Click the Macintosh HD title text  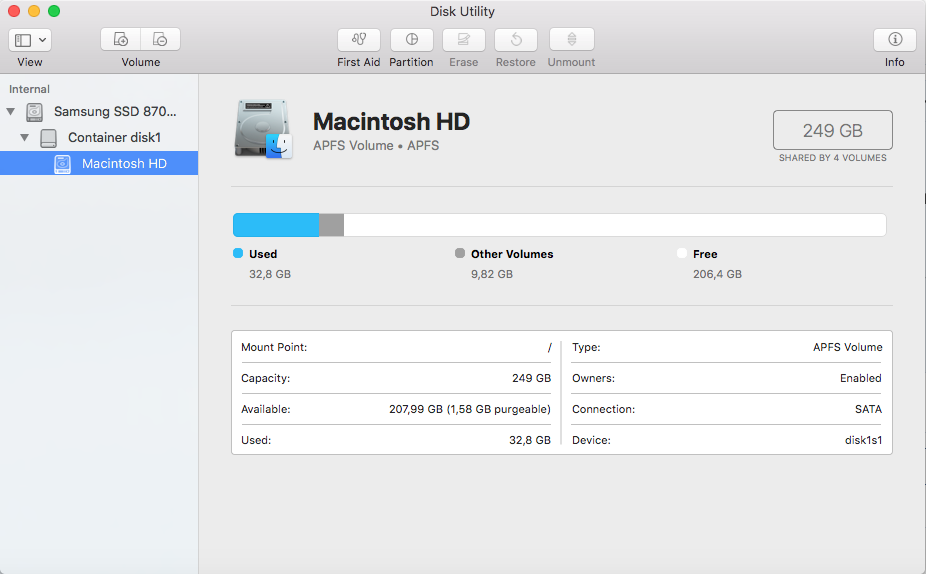click(x=391, y=122)
